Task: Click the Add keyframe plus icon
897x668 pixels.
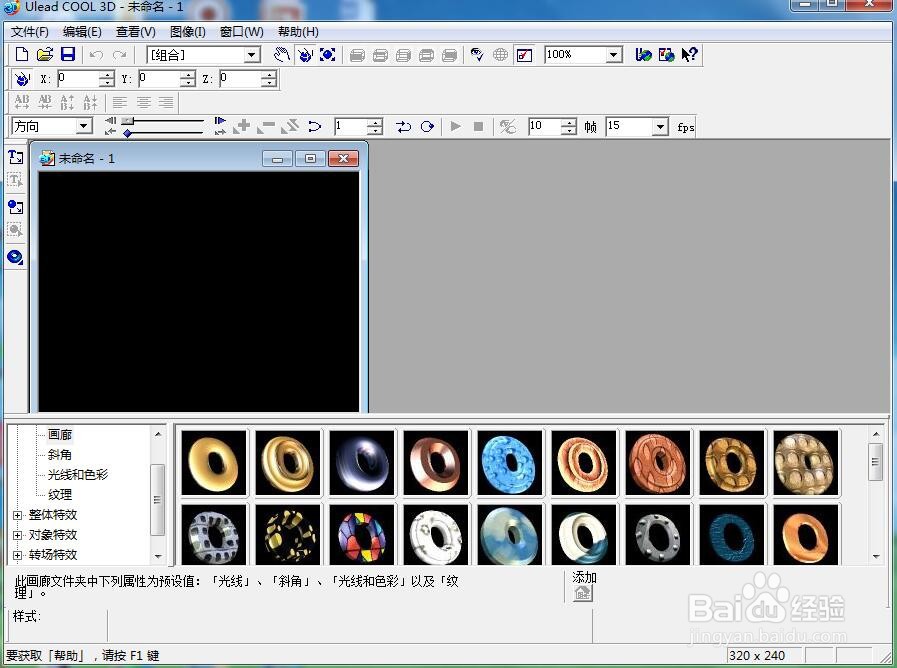Action: click(241, 126)
